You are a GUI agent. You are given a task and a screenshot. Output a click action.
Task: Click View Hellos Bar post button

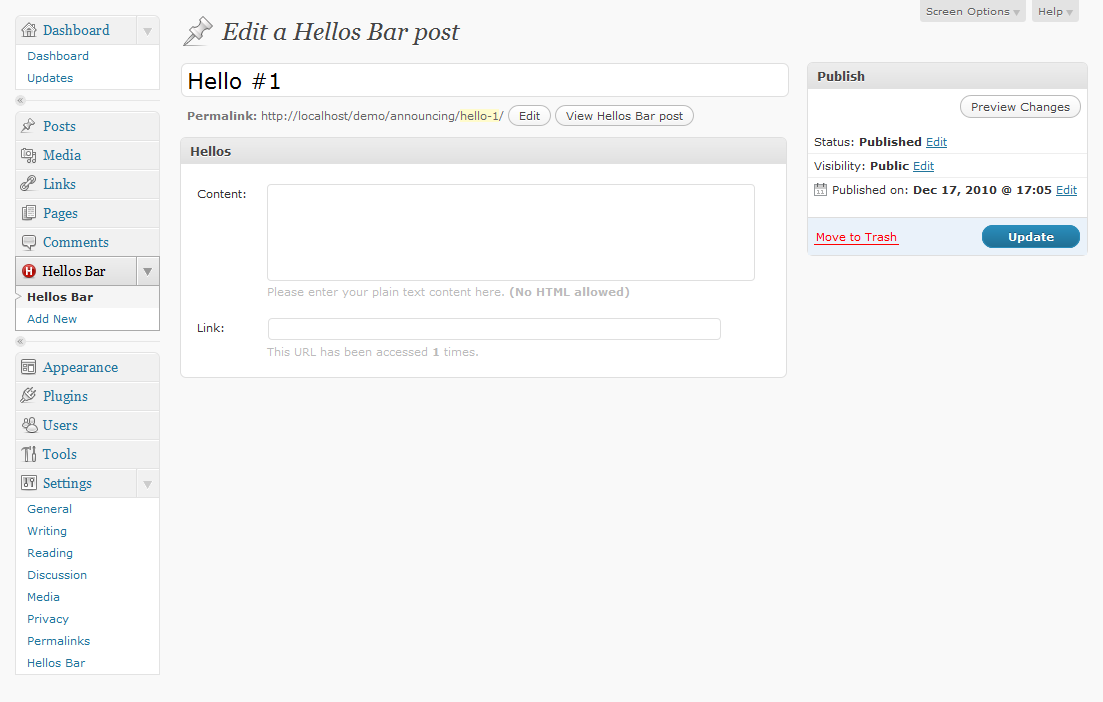[x=624, y=116]
